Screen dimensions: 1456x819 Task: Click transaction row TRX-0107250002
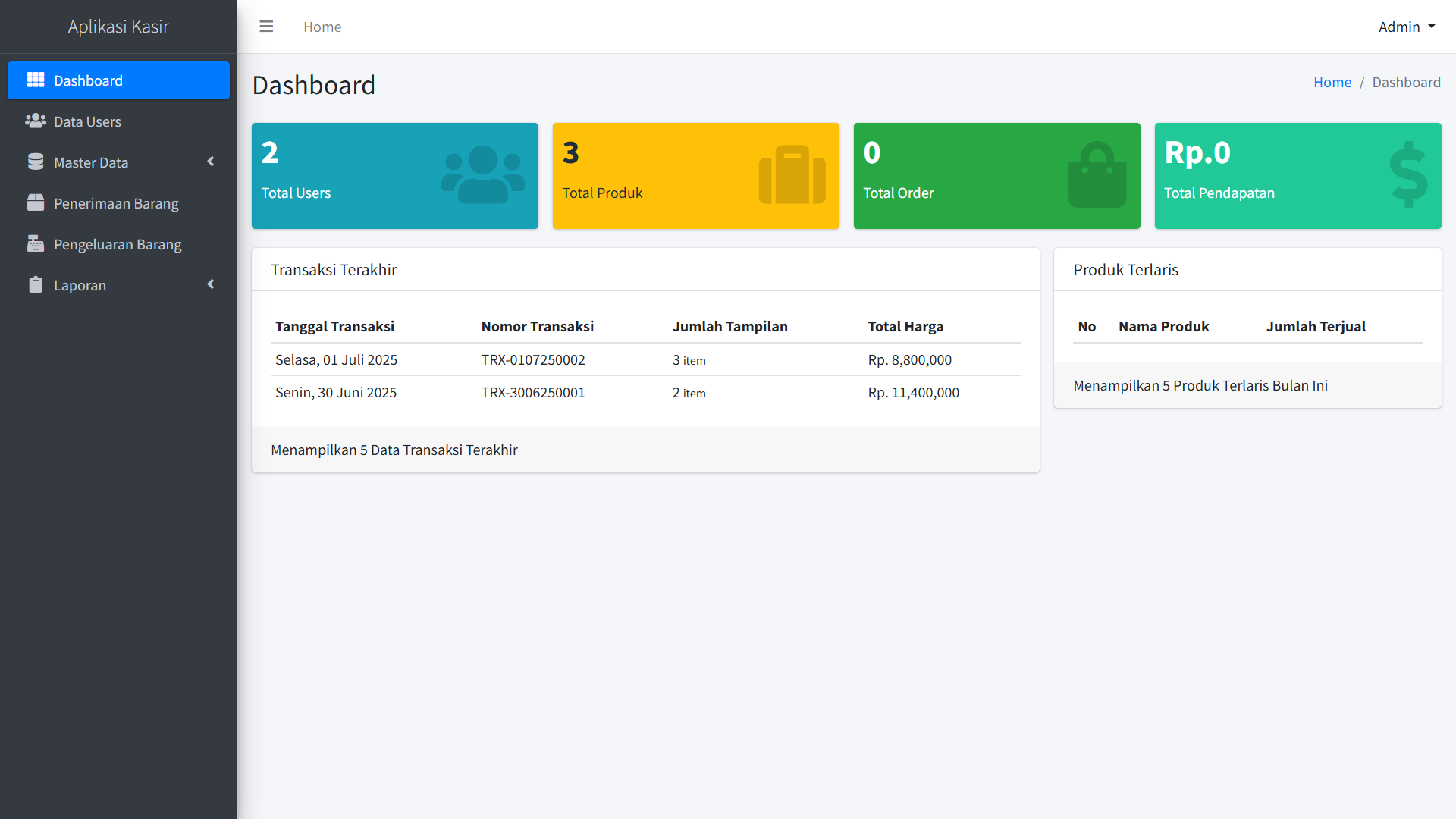tap(532, 359)
